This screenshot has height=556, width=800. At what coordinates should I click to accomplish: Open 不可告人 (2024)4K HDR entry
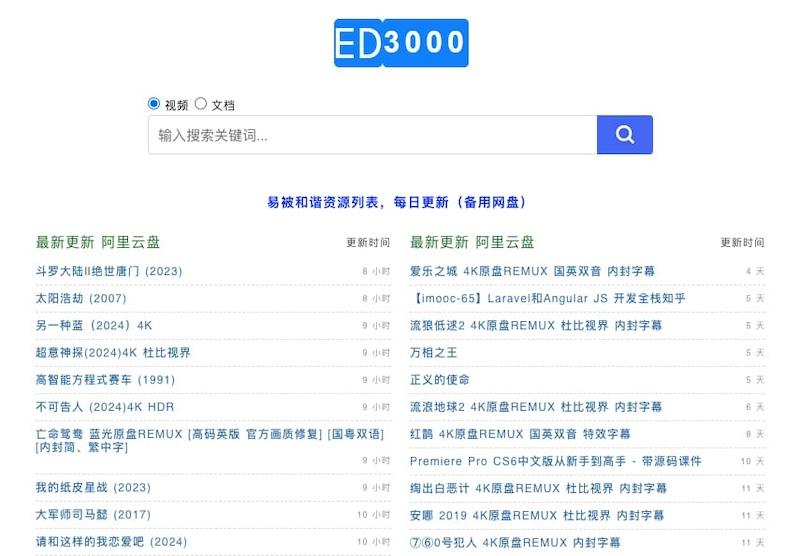click(x=105, y=407)
